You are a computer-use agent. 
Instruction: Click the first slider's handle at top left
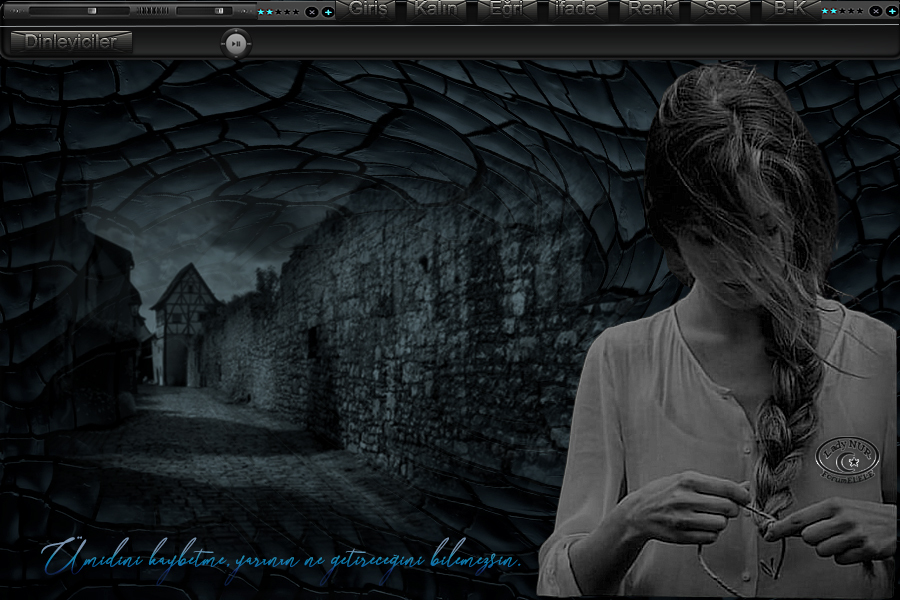point(92,11)
